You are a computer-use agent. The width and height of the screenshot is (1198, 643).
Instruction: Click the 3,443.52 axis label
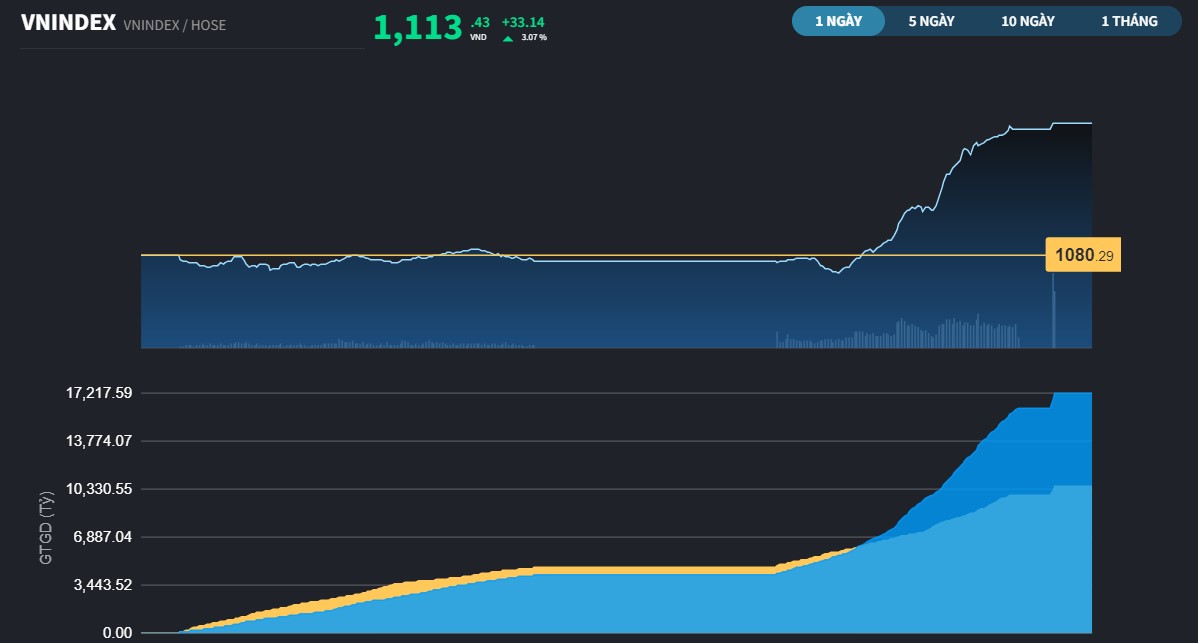(x=102, y=585)
